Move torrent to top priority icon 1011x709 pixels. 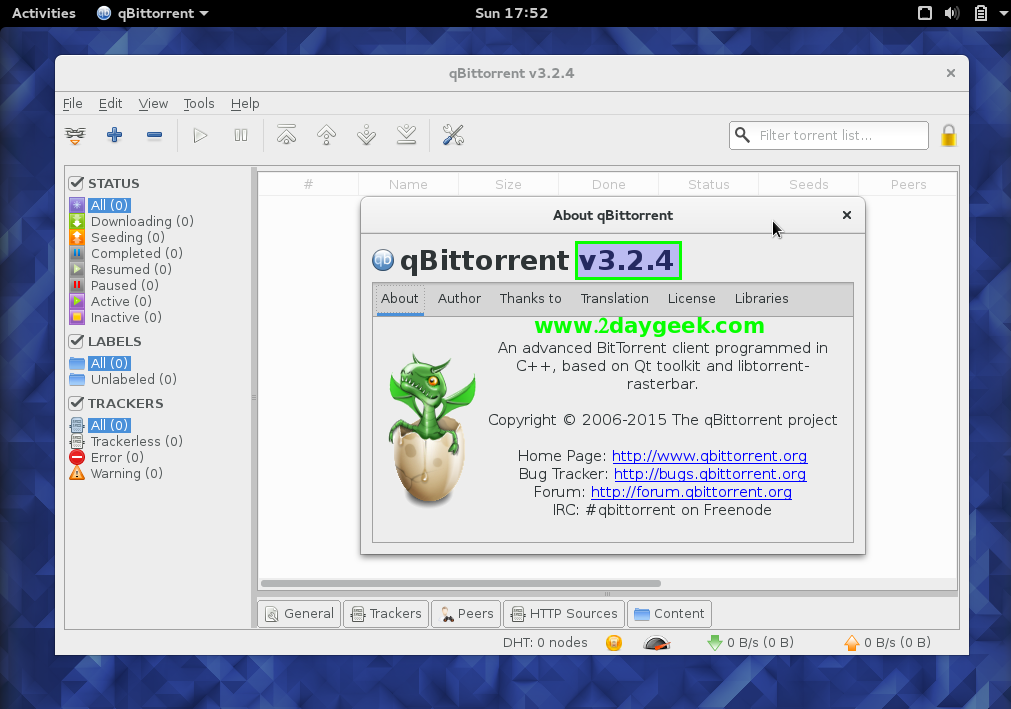tap(287, 135)
